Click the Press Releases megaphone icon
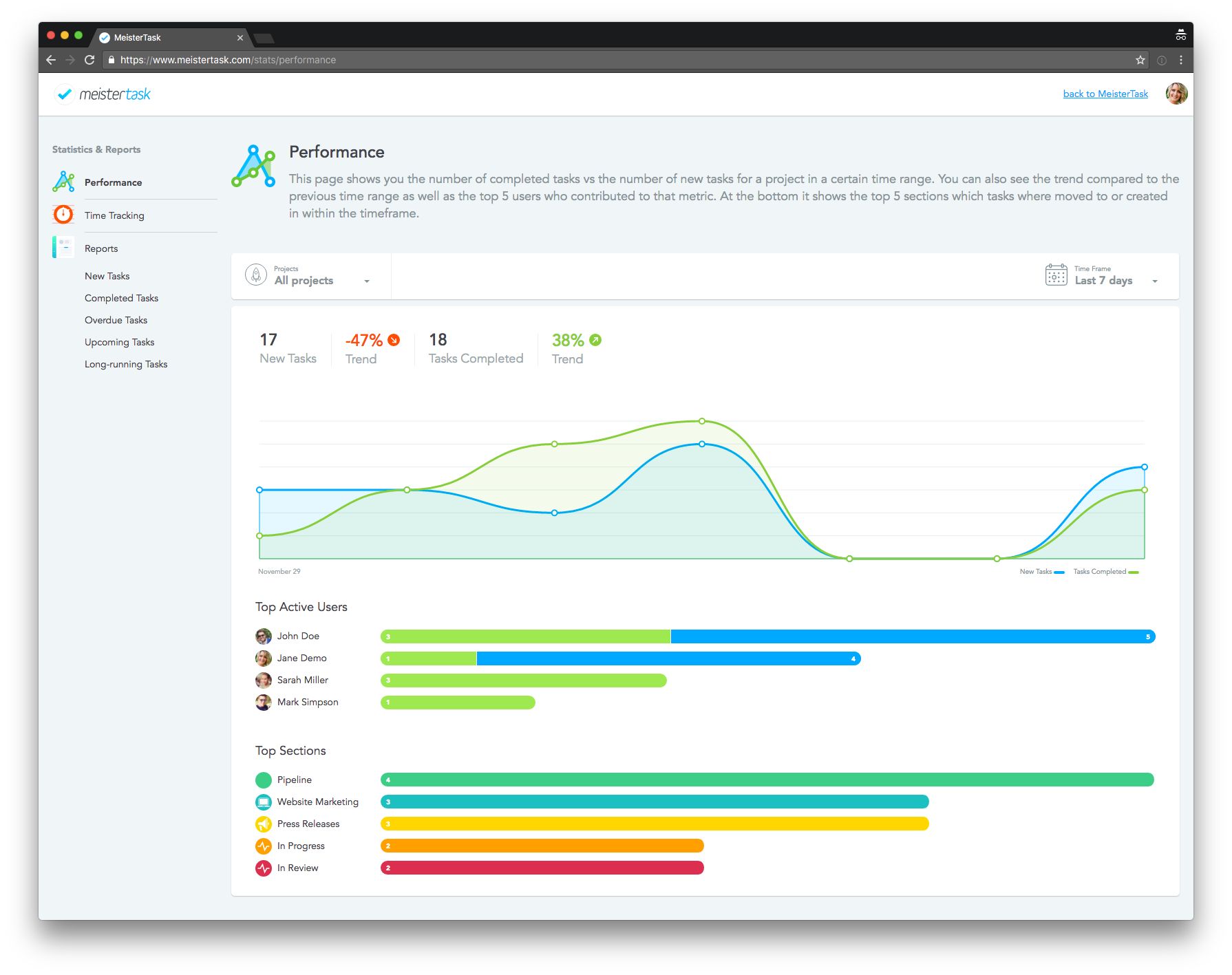 [264, 824]
